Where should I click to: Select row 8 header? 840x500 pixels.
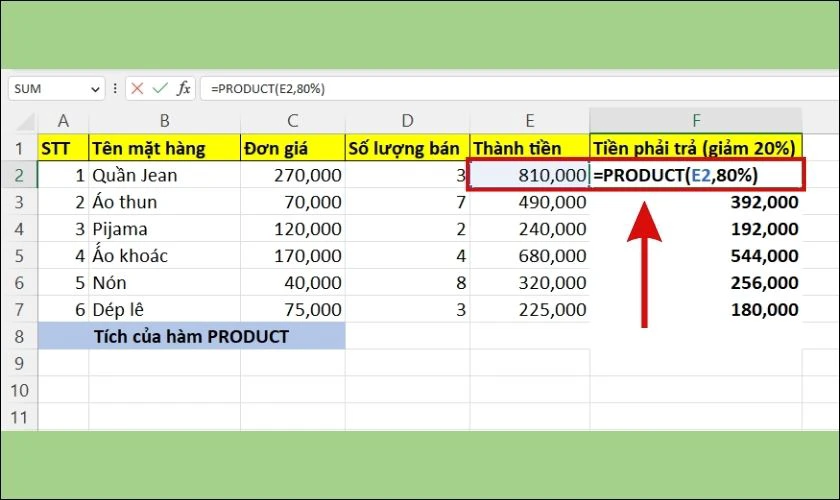pos(19,336)
